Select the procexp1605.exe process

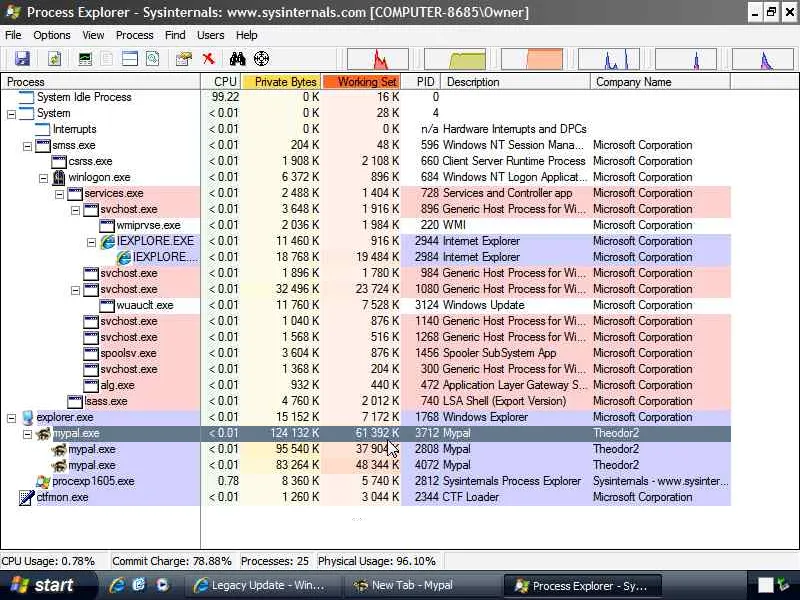(366, 481)
